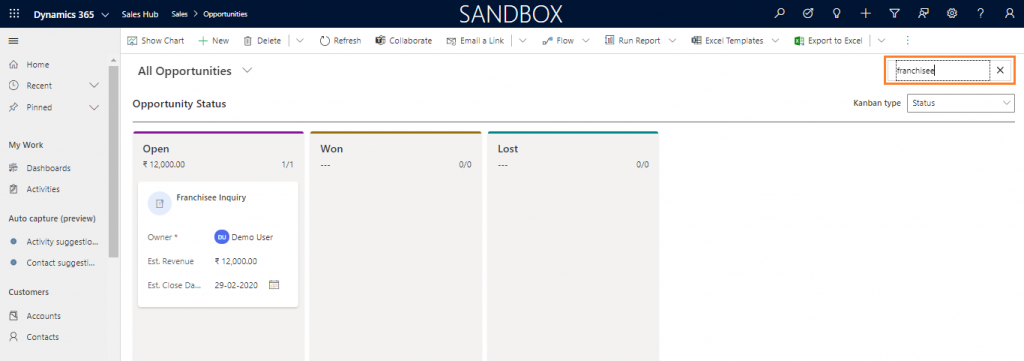Viewport: 1024px width, 361px height.
Task: Expand the Excel Templates dropdown arrow
Action: tap(775, 40)
